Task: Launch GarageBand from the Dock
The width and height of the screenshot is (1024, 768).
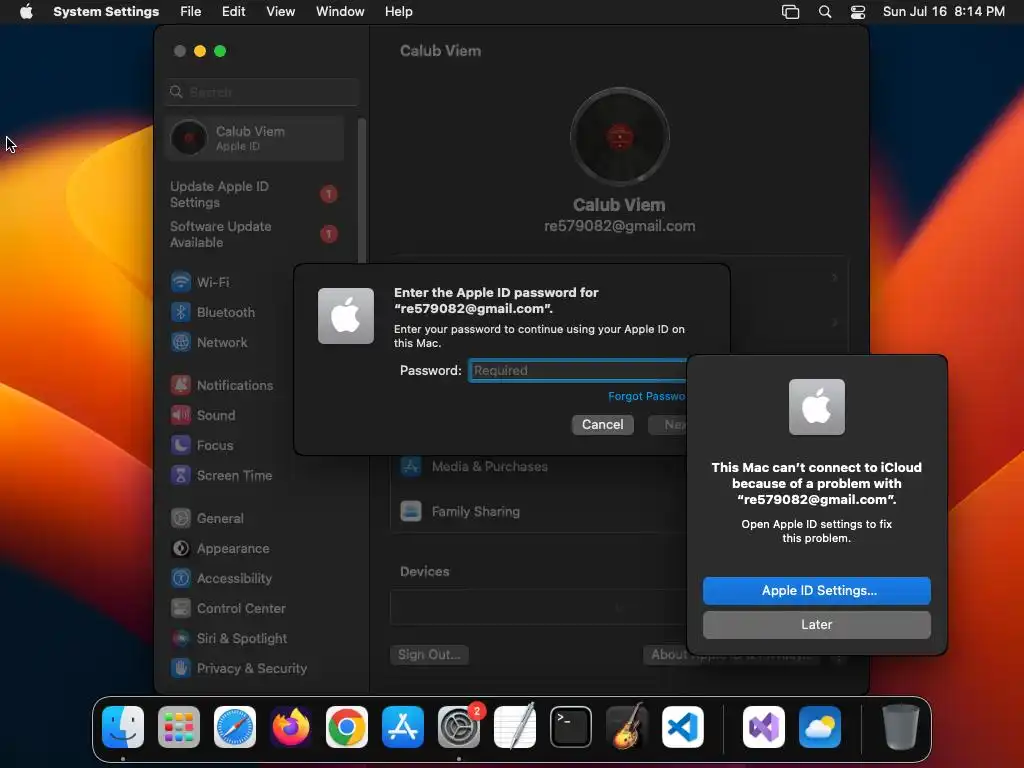Action: (x=627, y=727)
